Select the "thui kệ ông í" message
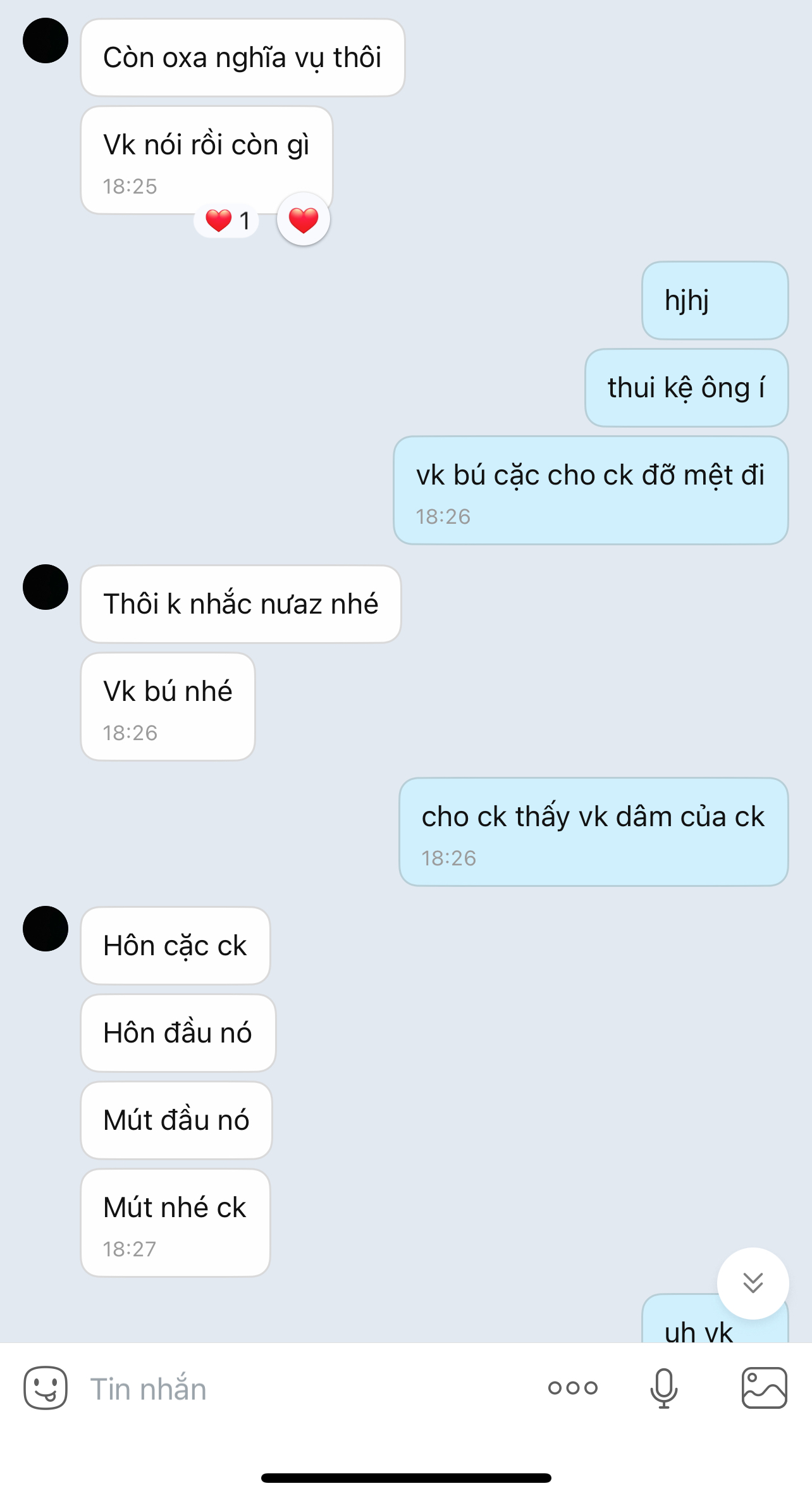812x1498 pixels. [687, 388]
